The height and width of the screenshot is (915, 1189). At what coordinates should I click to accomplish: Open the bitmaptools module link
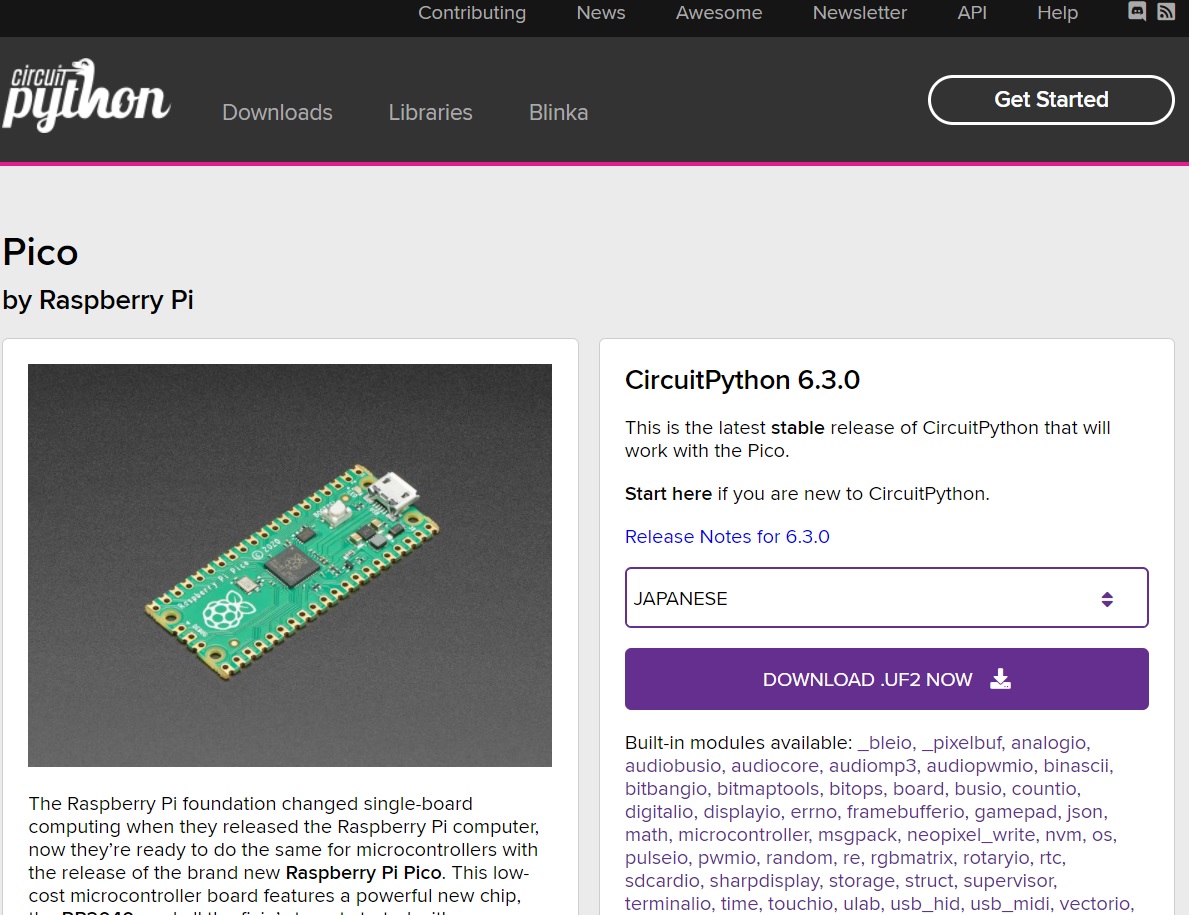768,789
